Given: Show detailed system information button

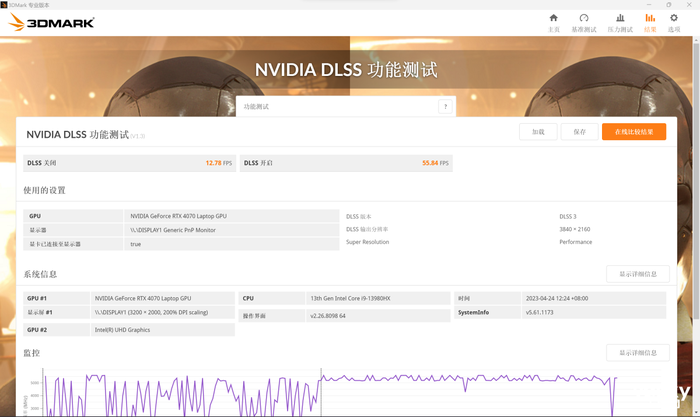Looking at the screenshot, I should [638, 274].
